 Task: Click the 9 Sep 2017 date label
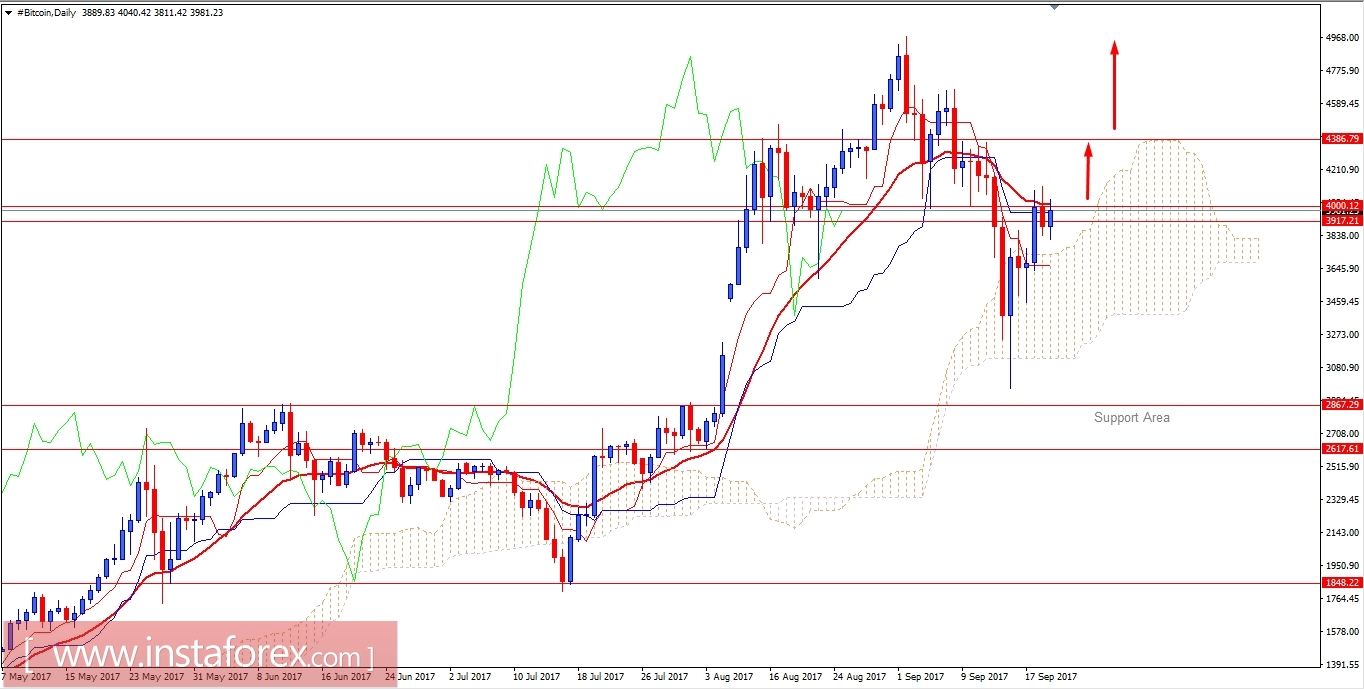(984, 677)
